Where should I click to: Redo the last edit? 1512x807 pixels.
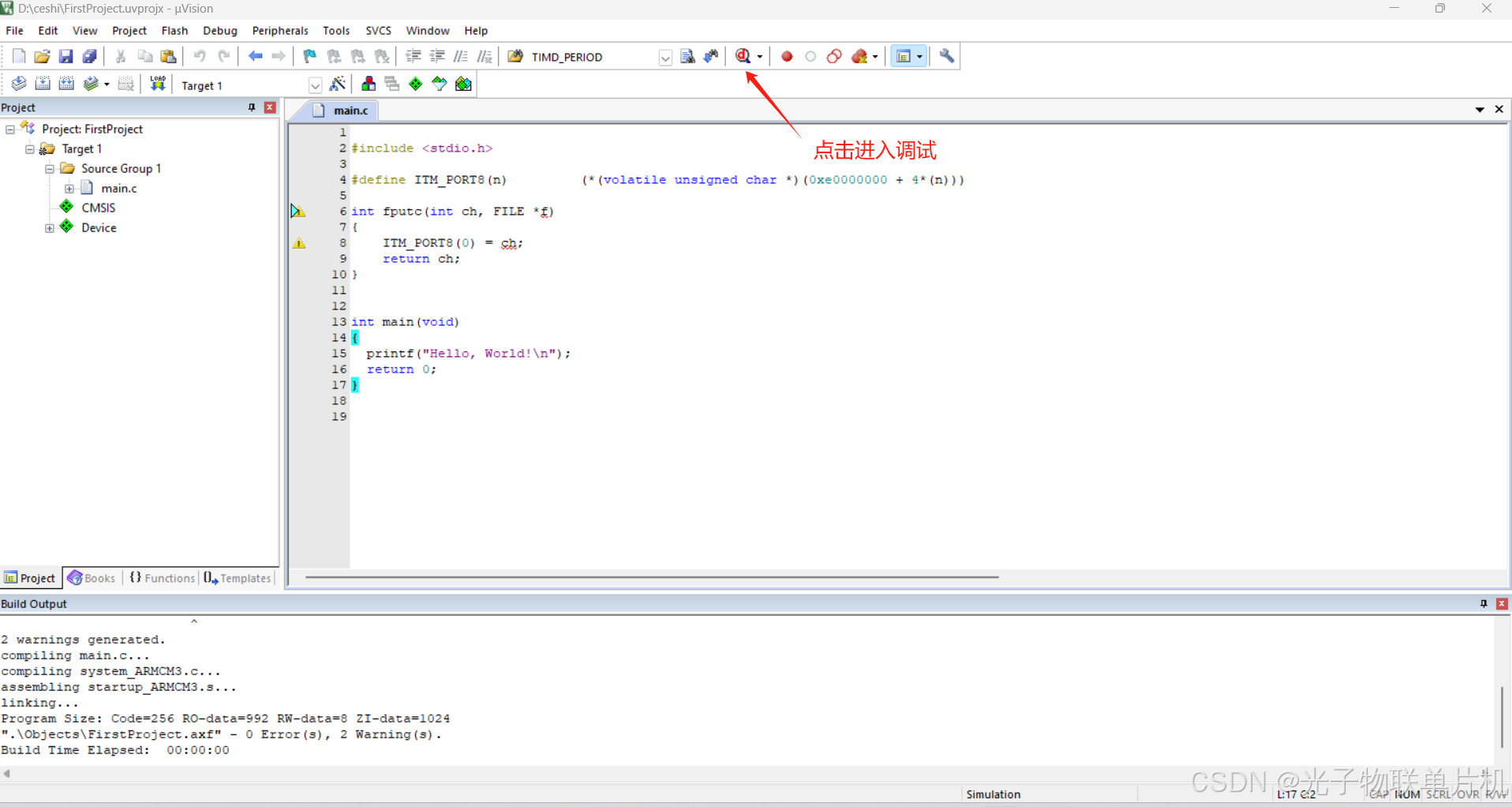[223, 56]
